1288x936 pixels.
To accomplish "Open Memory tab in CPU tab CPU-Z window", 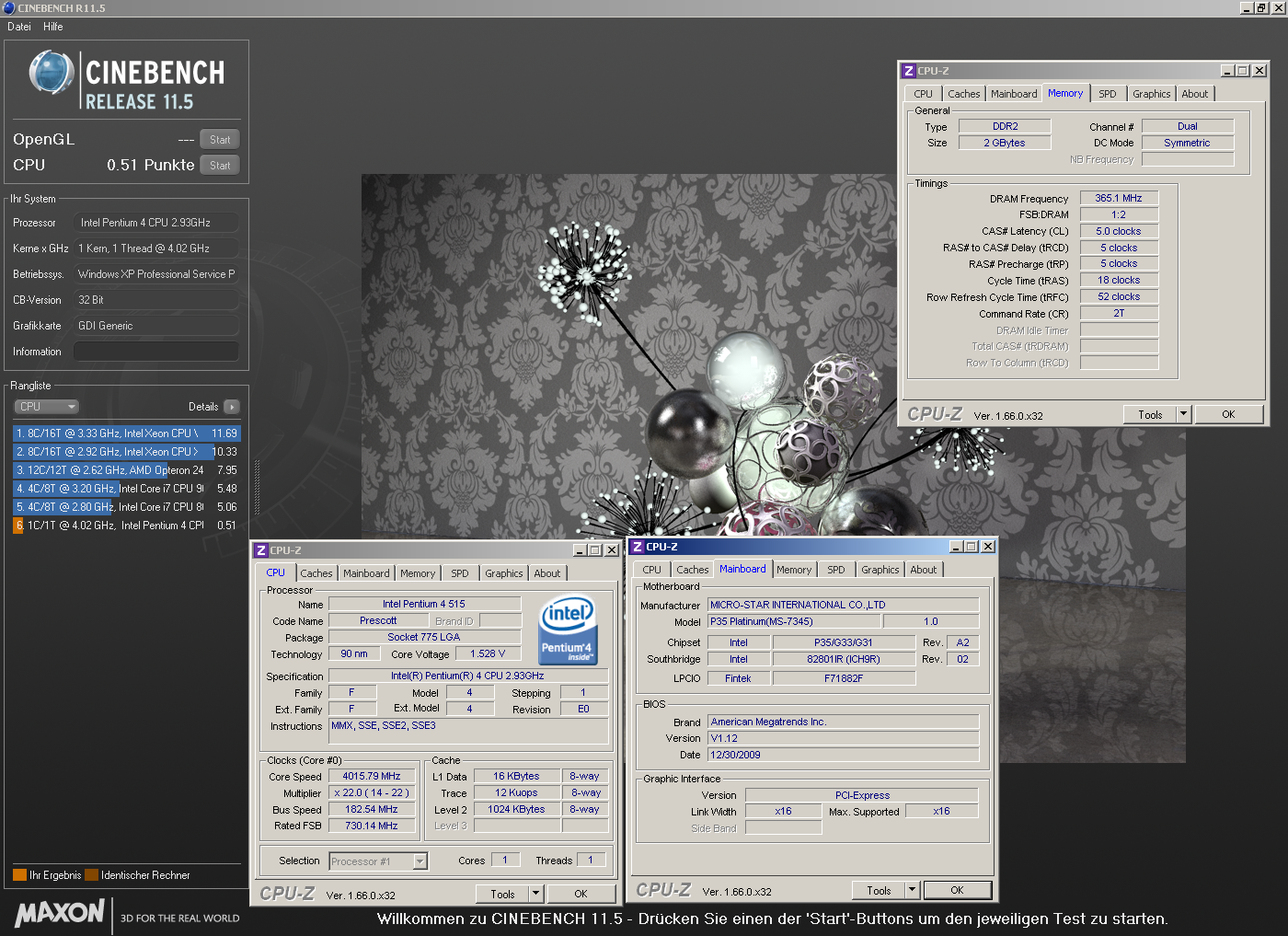I will [418, 573].
